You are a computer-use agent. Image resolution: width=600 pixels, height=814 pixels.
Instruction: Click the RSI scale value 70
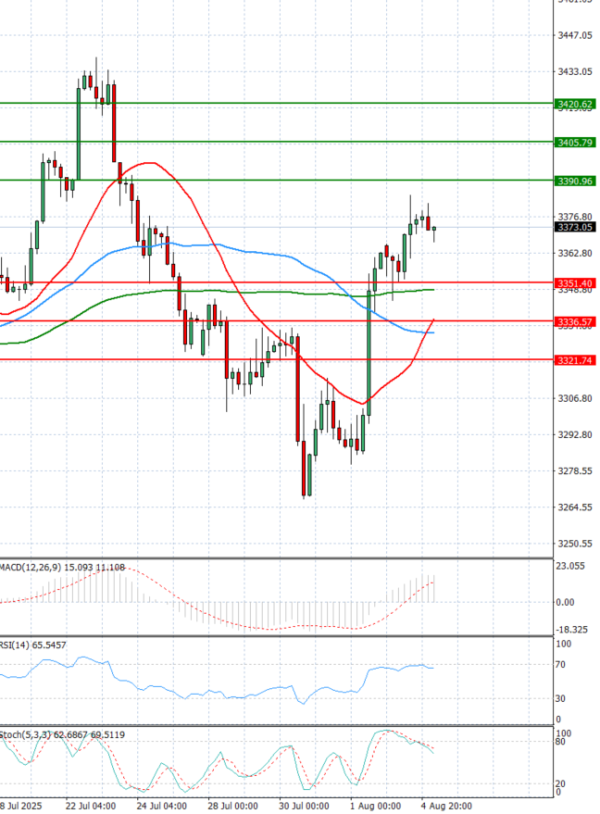tap(560, 664)
